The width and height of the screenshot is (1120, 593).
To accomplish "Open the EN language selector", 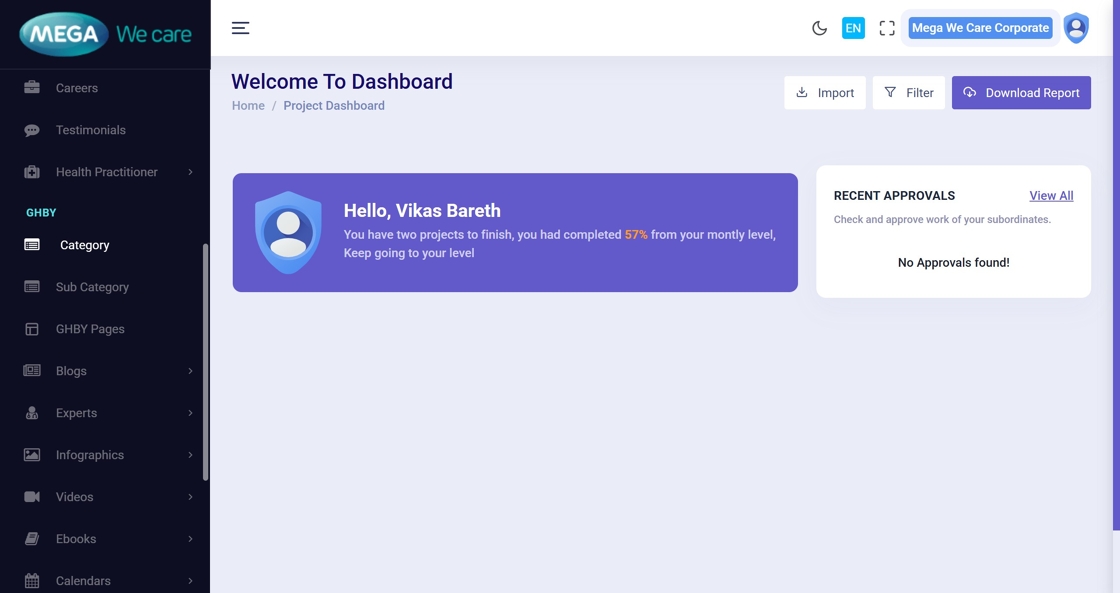I will point(853,28).
